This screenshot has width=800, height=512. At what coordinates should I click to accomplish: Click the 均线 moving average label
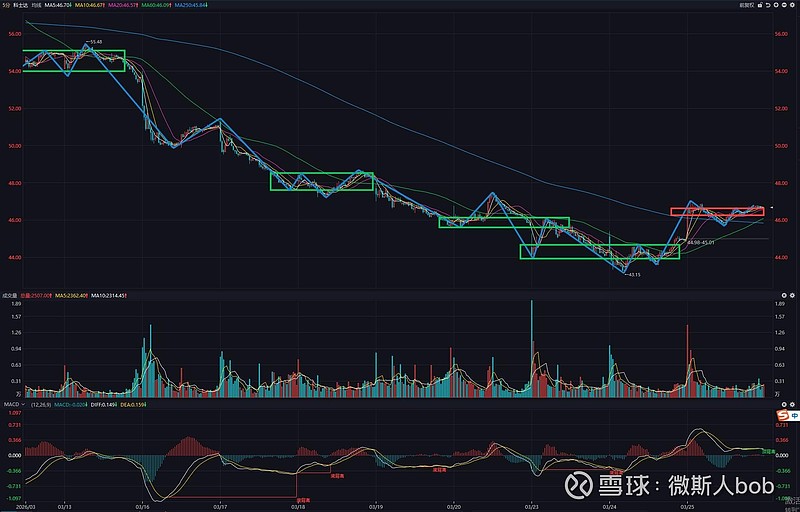point(36,5)
